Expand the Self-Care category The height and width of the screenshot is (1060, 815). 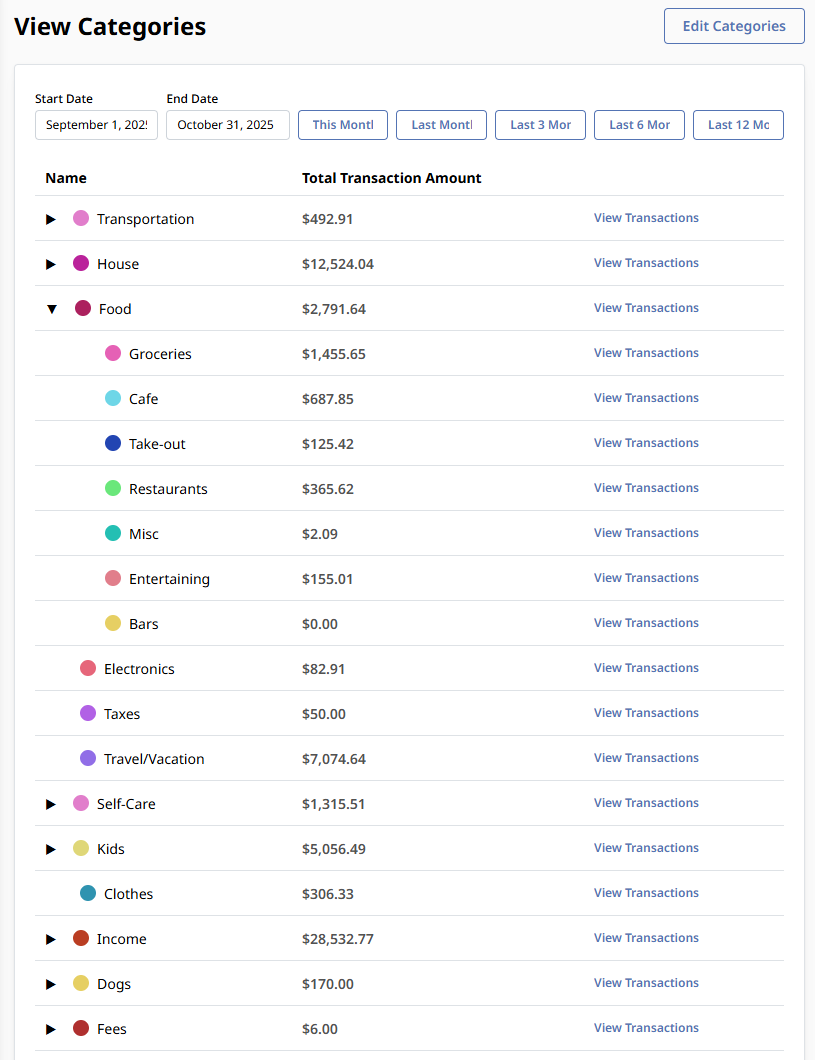click(51, 804)
